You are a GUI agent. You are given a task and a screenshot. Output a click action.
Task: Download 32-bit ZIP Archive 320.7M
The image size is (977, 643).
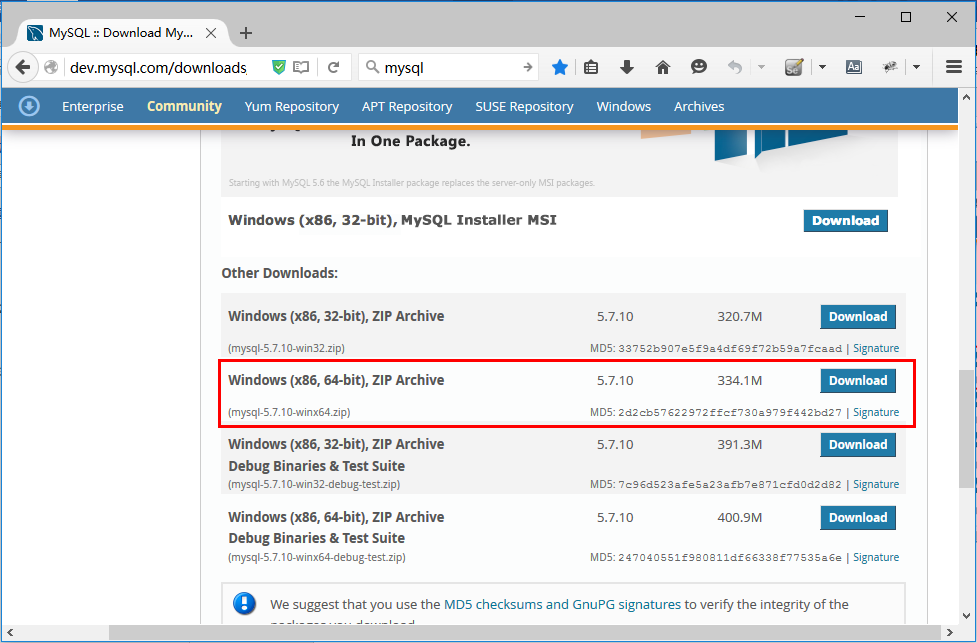pos(858,317)
